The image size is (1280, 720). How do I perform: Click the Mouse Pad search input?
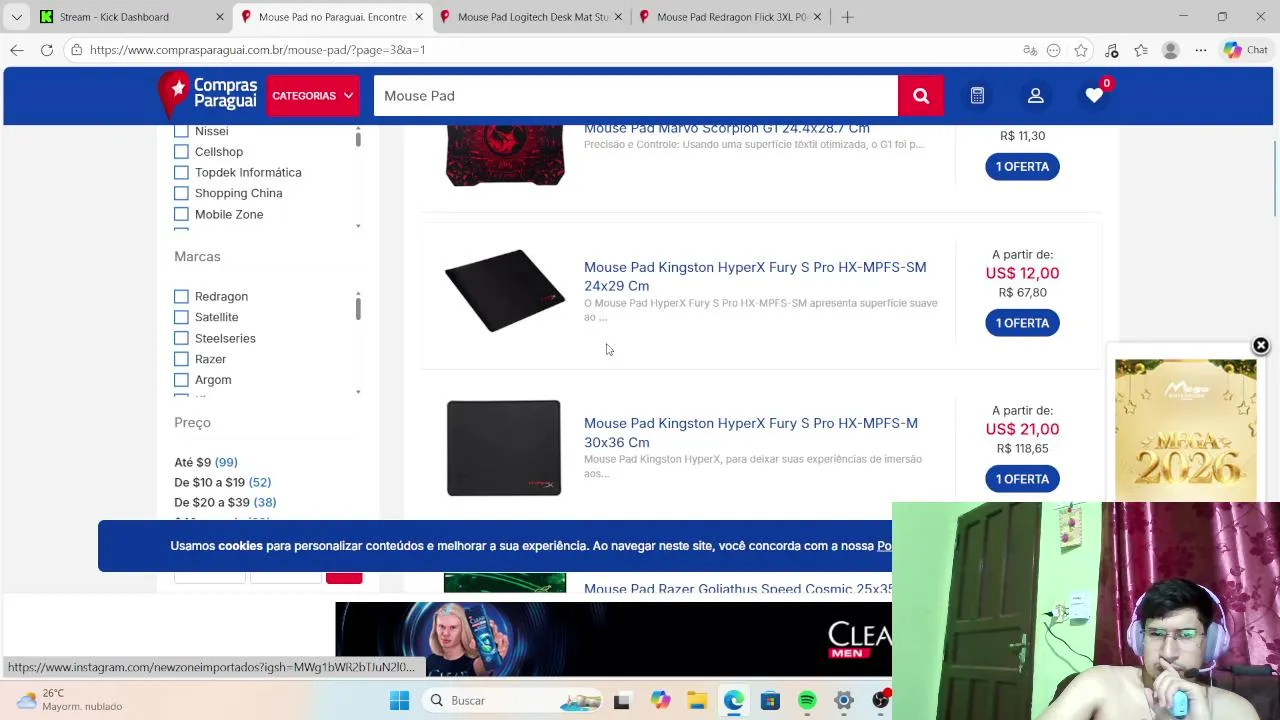coord(636,96)
